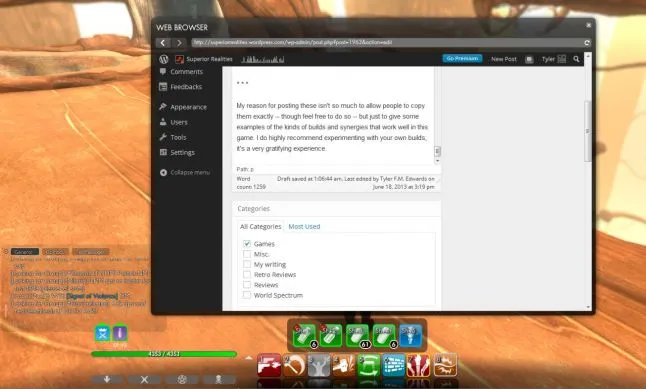Use the green ability in the hotbar
646x389 pixels.
point(368,365)
